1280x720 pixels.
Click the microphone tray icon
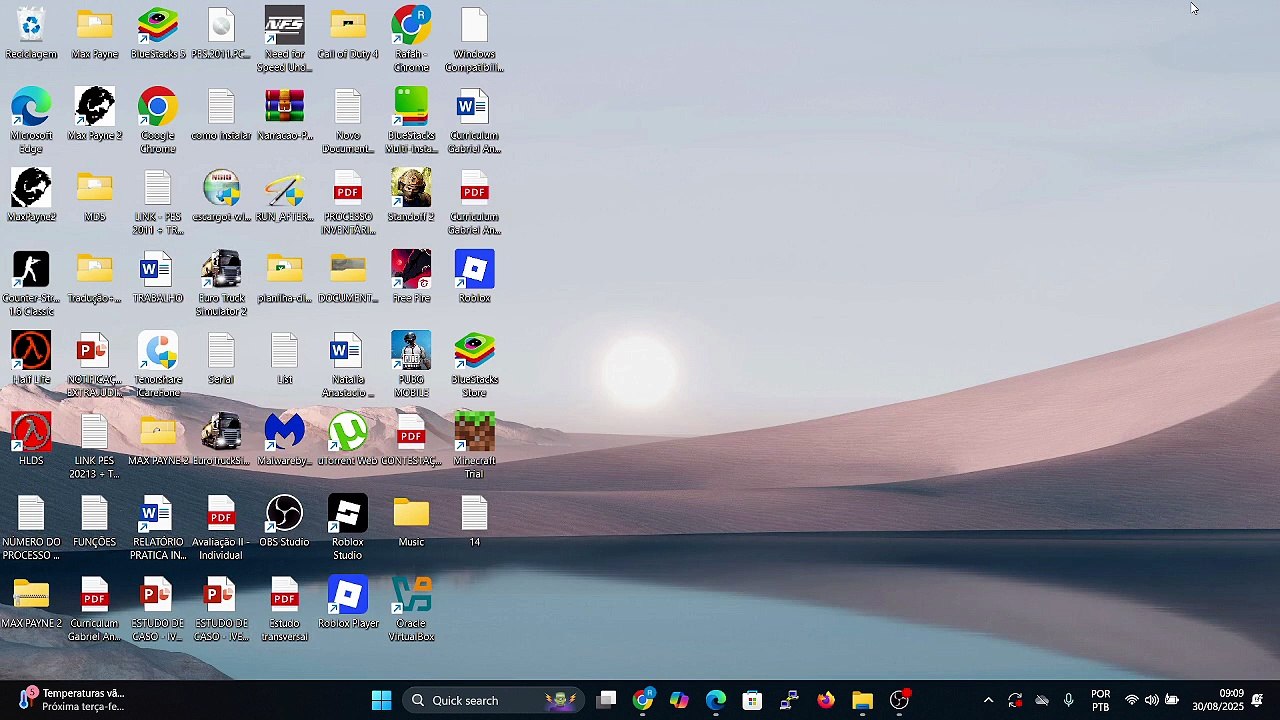(1068, 700)
